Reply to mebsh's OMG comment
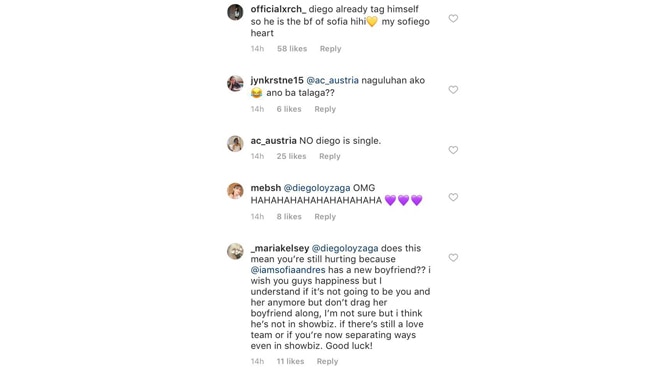Screen dimensions: 660x368 coord(325,217)
